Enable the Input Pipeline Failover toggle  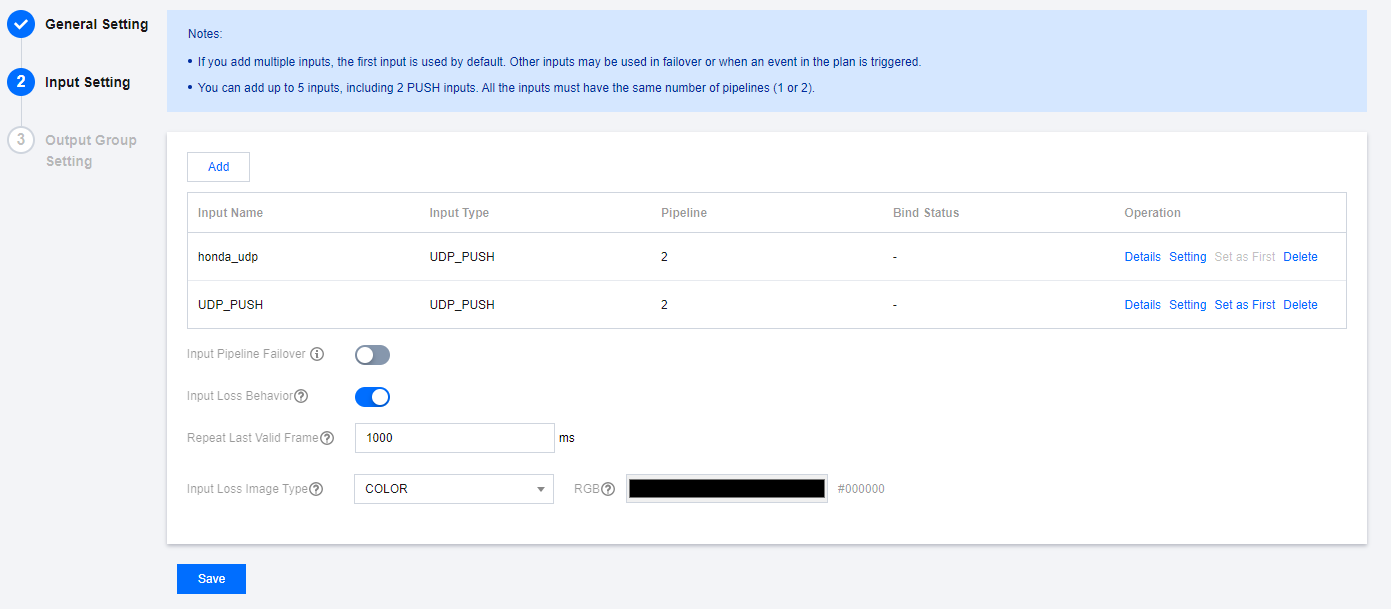(x=372, y=355)
